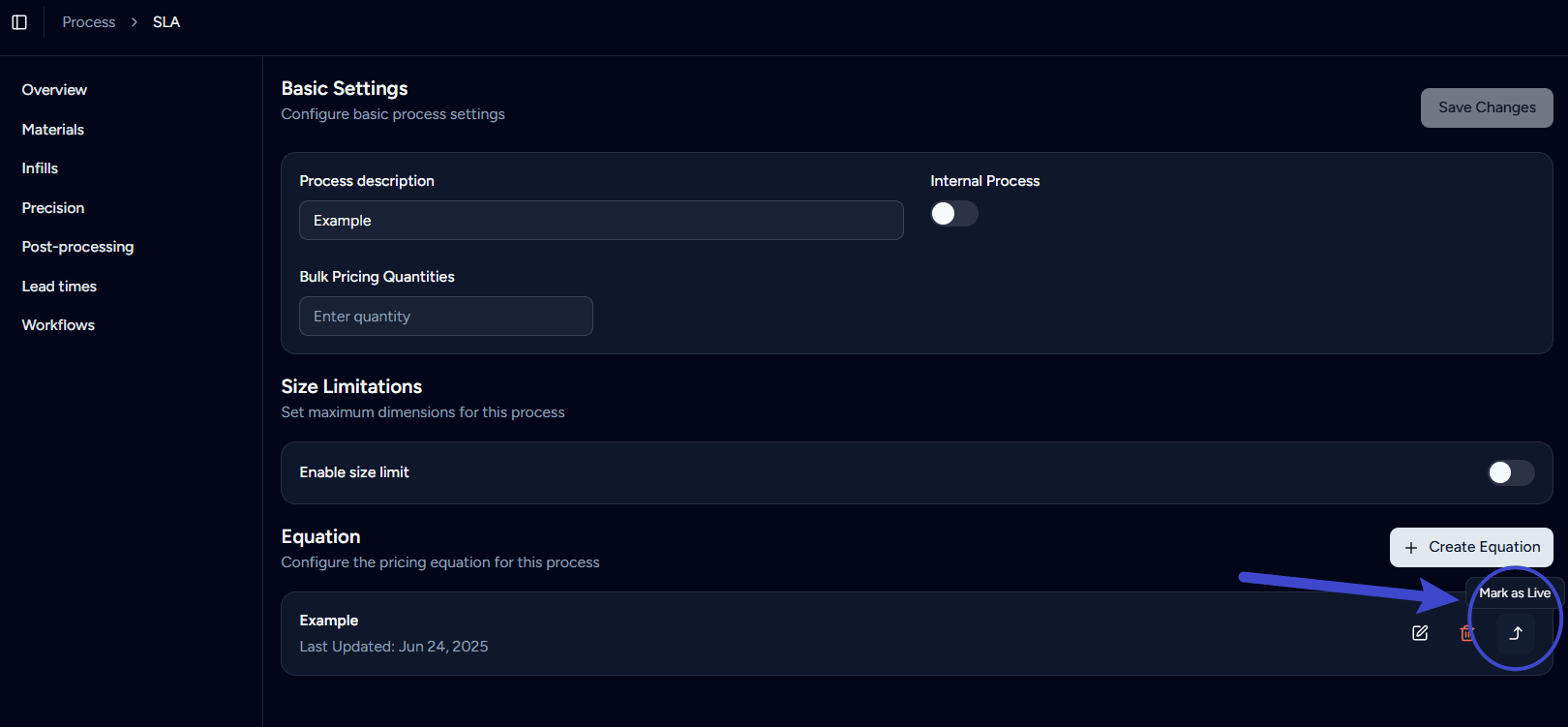
Task: Toggle the sidebar panel icon
Action: click(x=19, y=22)
